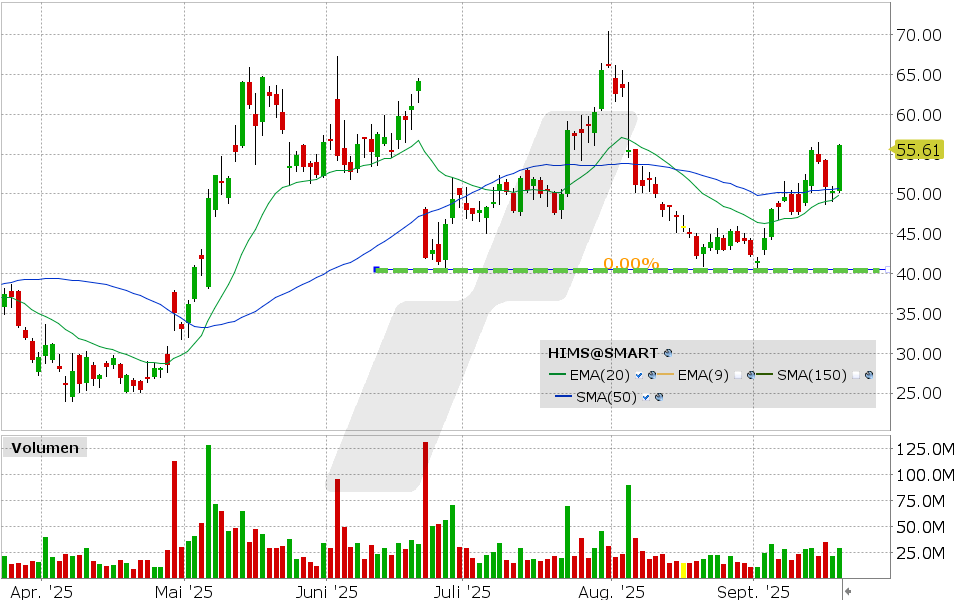Select the blue left handle of the horizontal line

click(x=376, y=269)
